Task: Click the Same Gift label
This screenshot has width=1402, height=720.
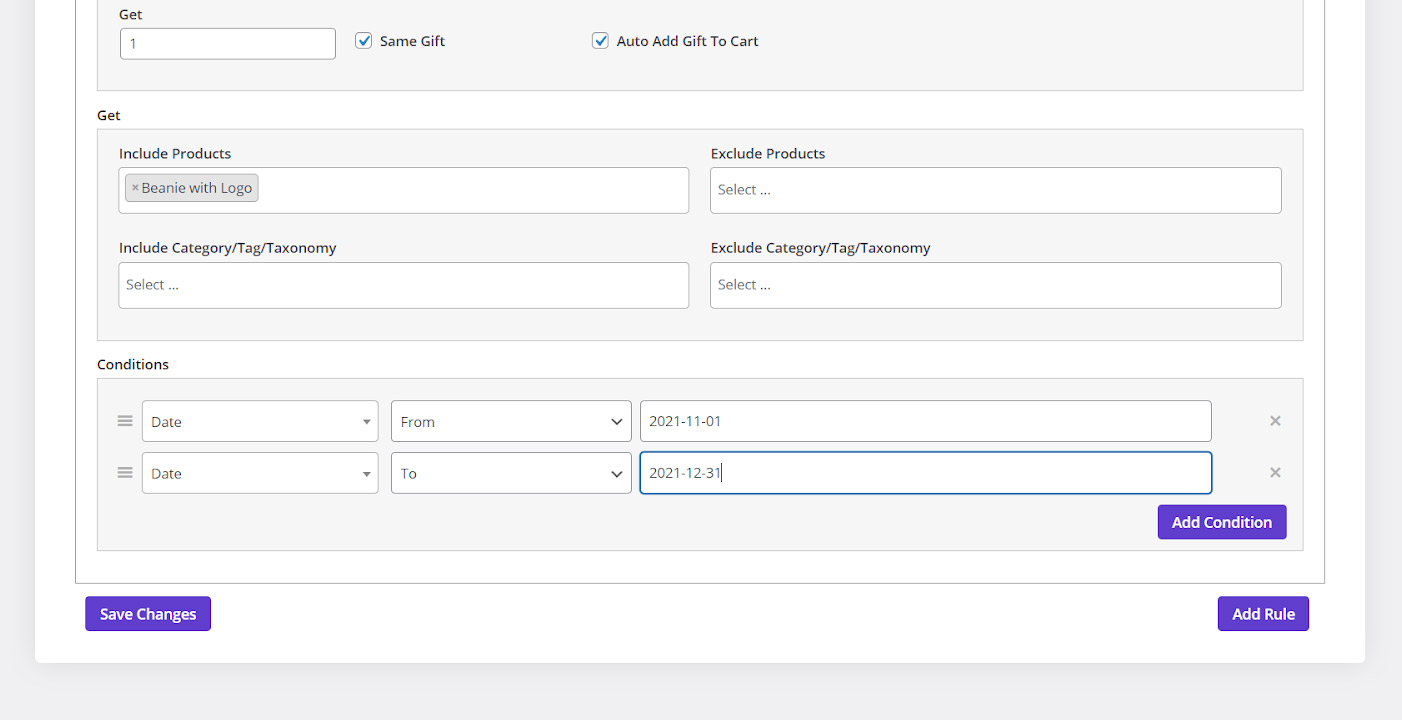Action: tap(412, 41)
